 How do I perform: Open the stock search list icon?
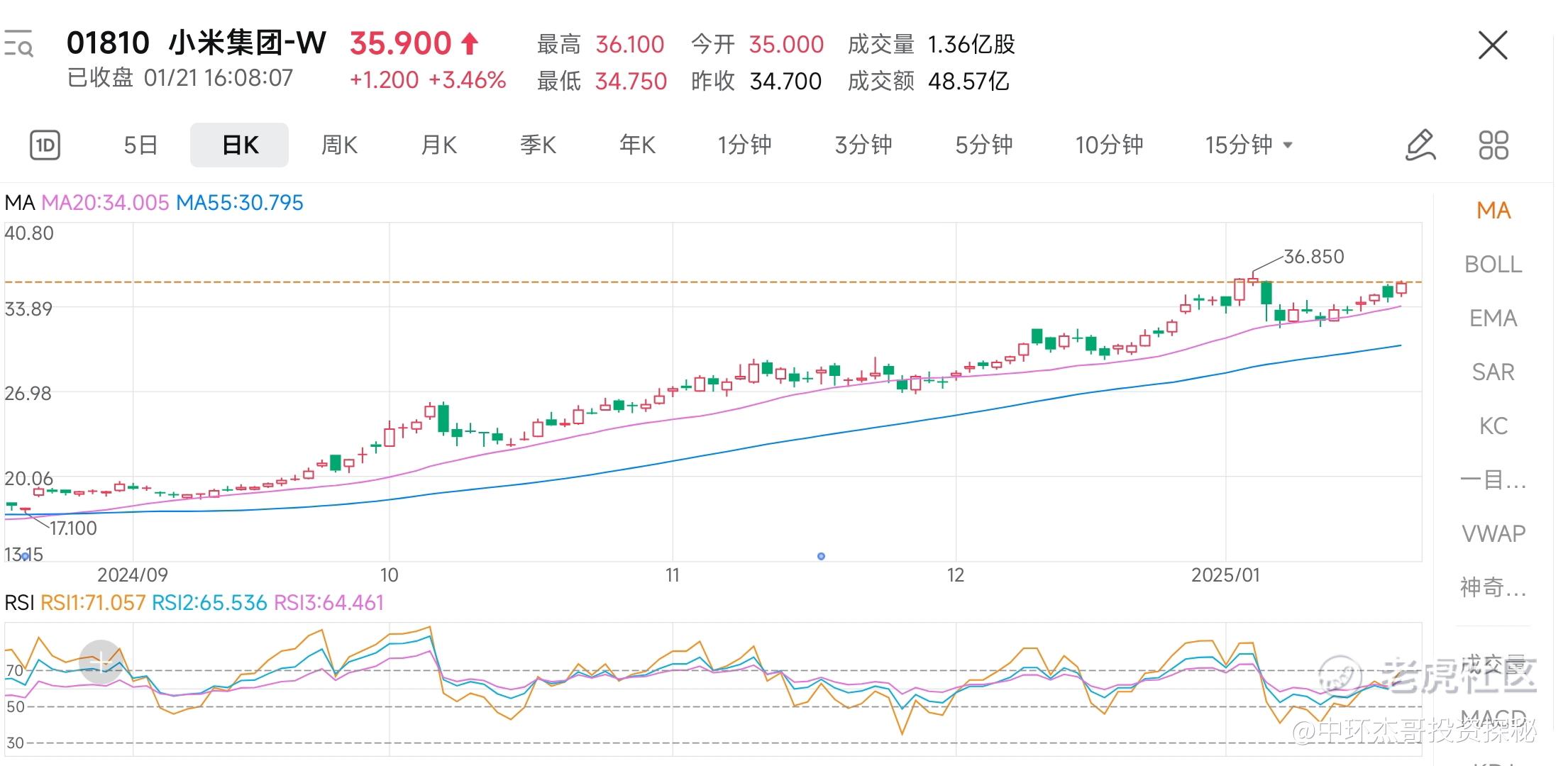pyautogui.click(x=18, y=44)
